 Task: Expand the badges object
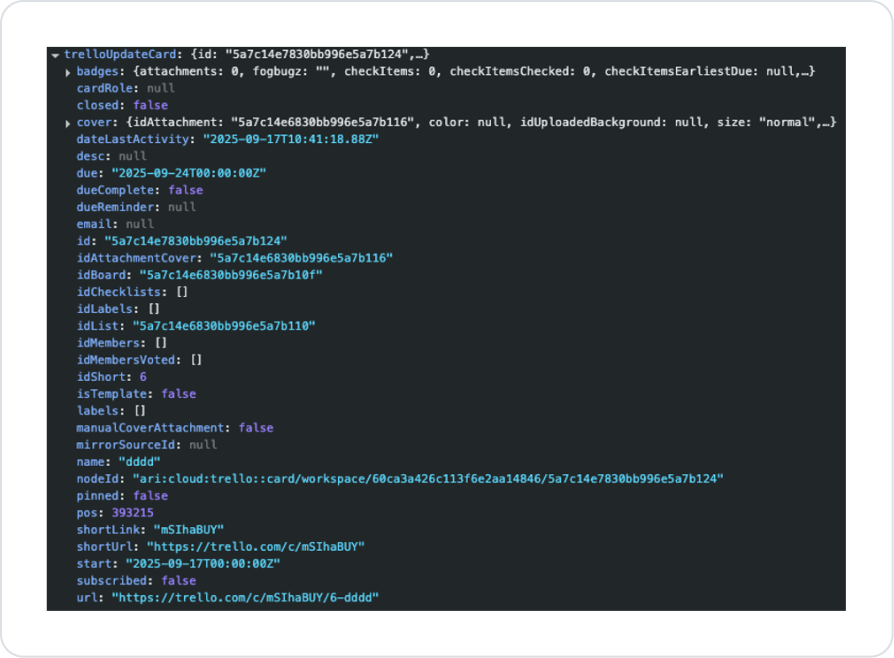pyautogui.click(x=68, y=72)
